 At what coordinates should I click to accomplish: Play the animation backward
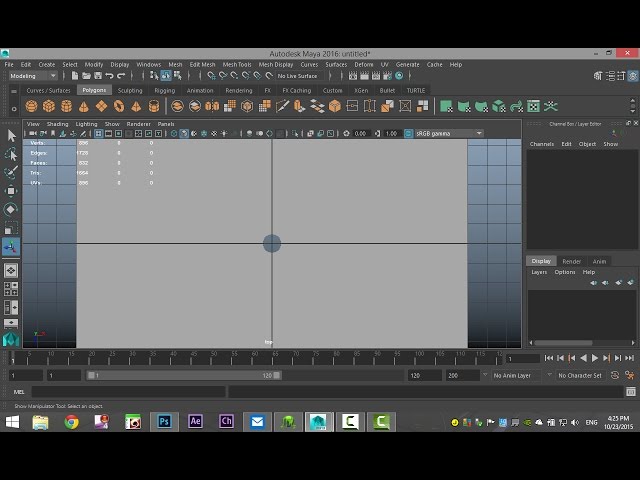(583, 358)
